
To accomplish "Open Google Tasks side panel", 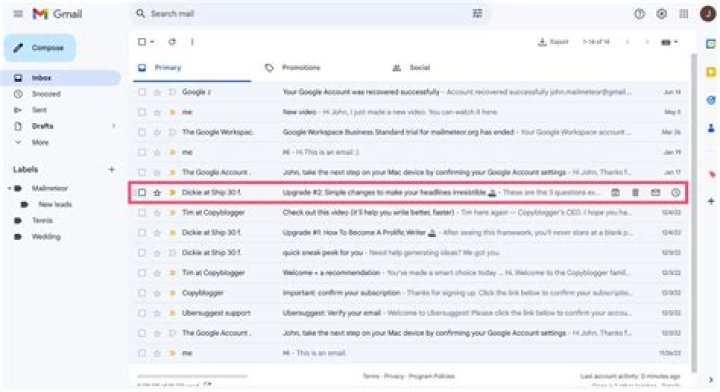I will (711, 100).
